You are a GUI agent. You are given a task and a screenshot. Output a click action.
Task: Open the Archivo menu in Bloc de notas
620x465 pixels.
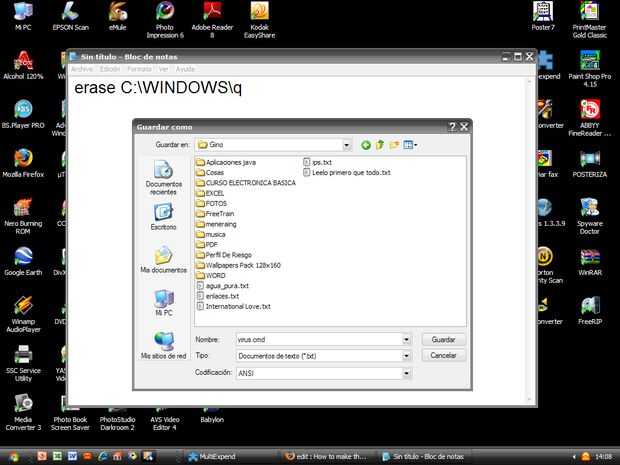tap(82, 69)
